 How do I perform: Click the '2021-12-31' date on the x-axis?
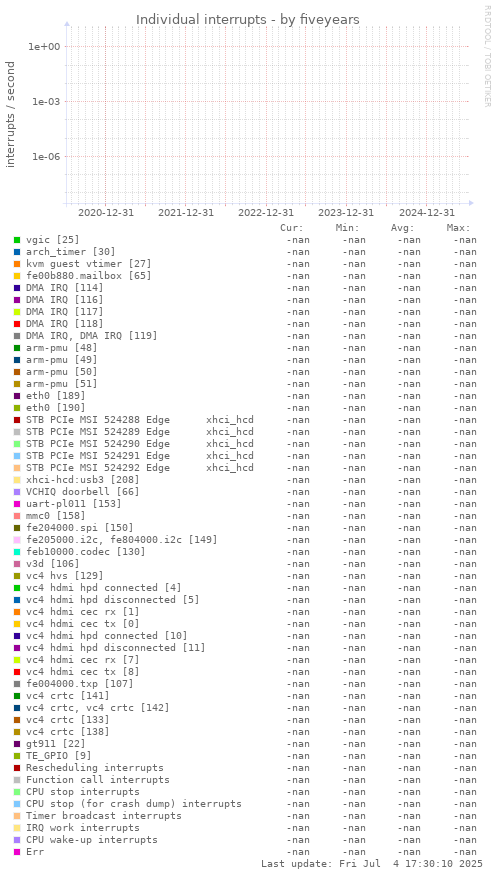pos(186,213)
